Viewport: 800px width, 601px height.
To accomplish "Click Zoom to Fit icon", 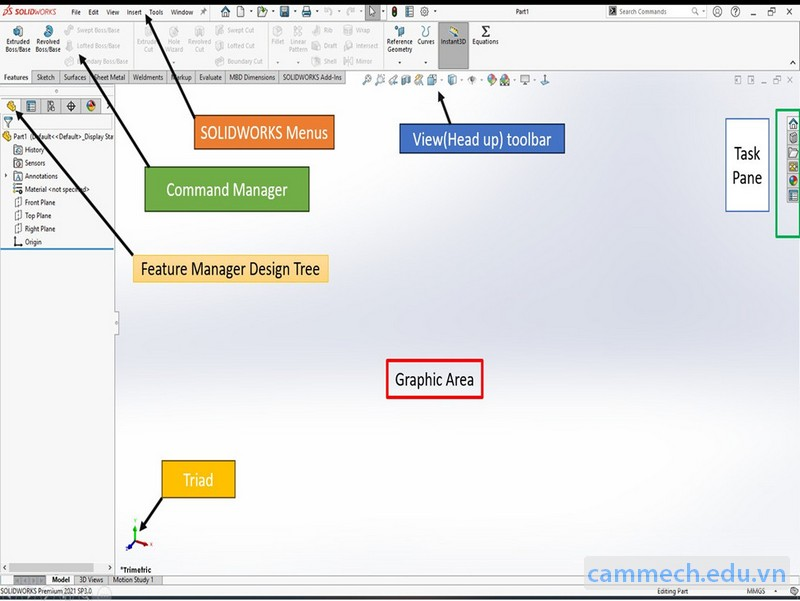I will (x=367, y=80).
